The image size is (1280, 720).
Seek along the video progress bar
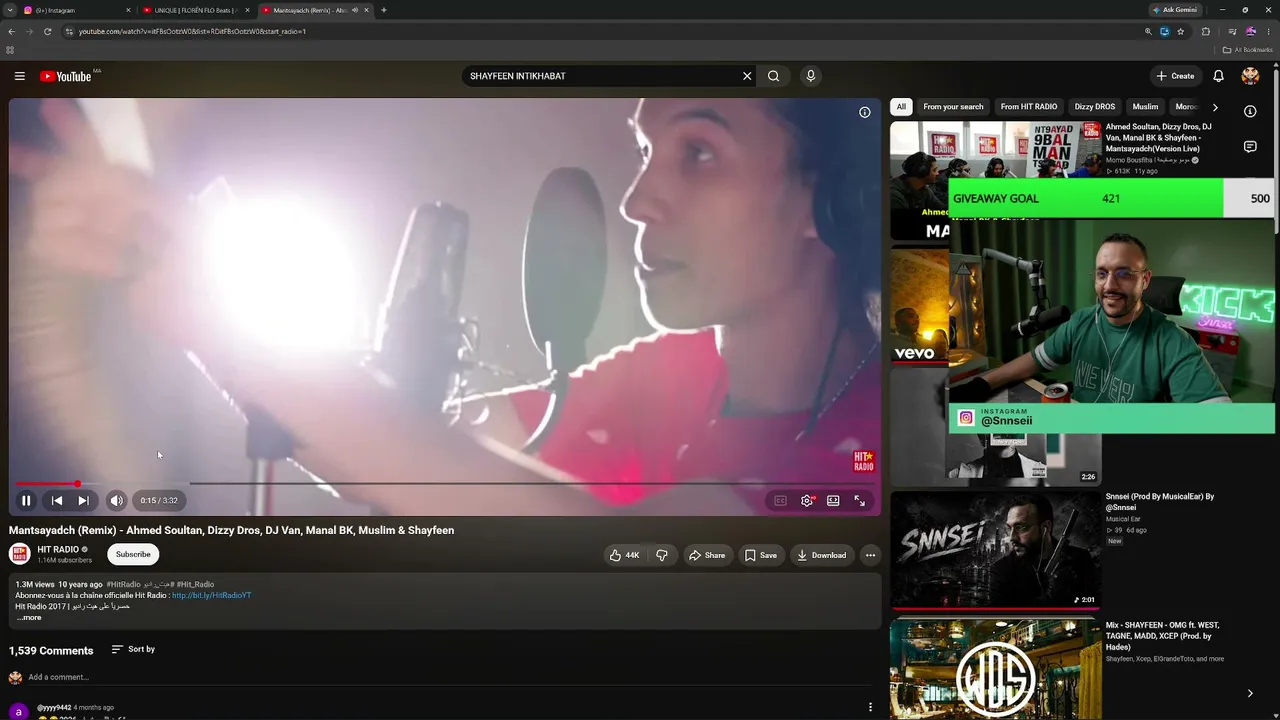coord(445,484)
